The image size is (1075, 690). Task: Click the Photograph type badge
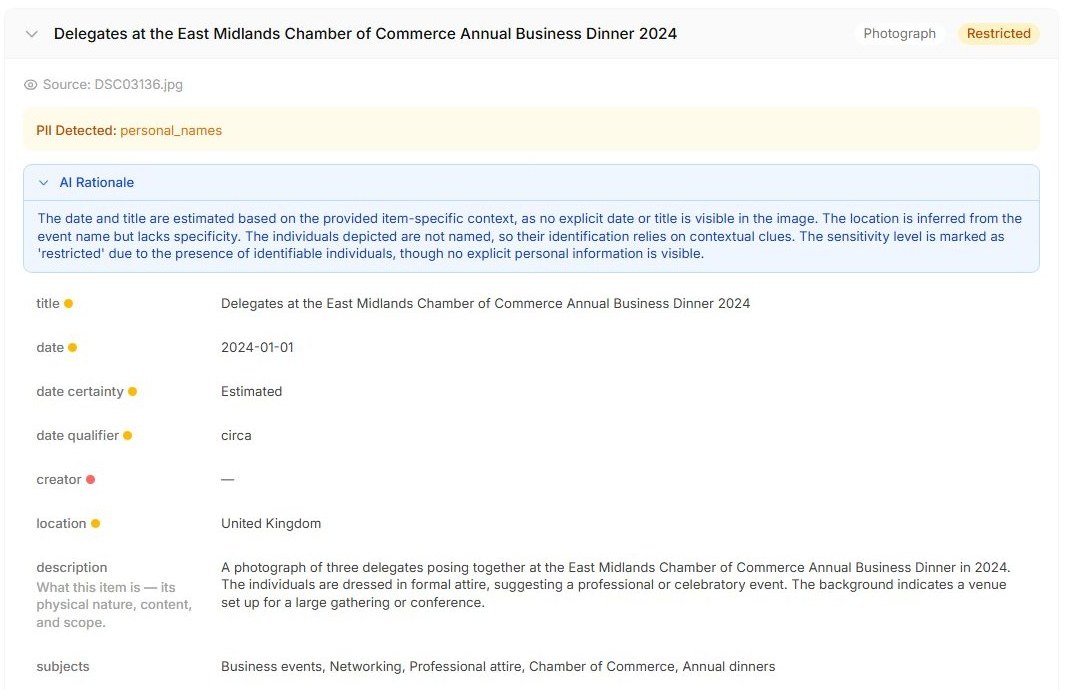(899, 34)
